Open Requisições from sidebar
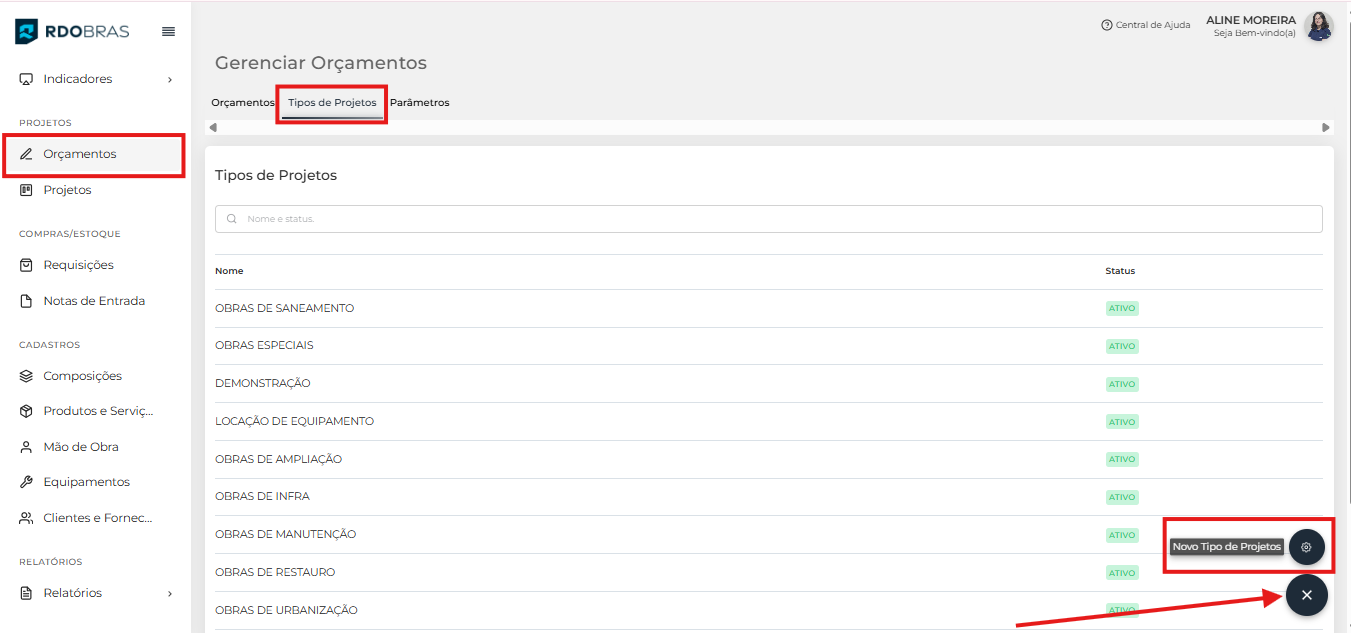The width and height of the screenshot is (1351, 633). [78, 265]
